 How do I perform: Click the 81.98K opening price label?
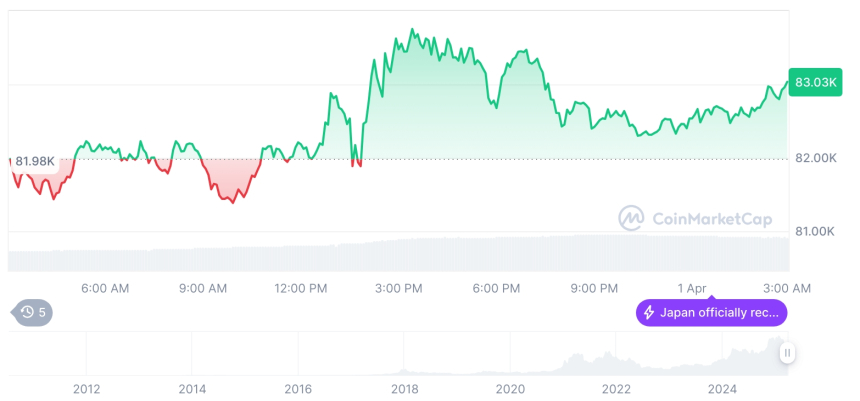coord(35,161)
